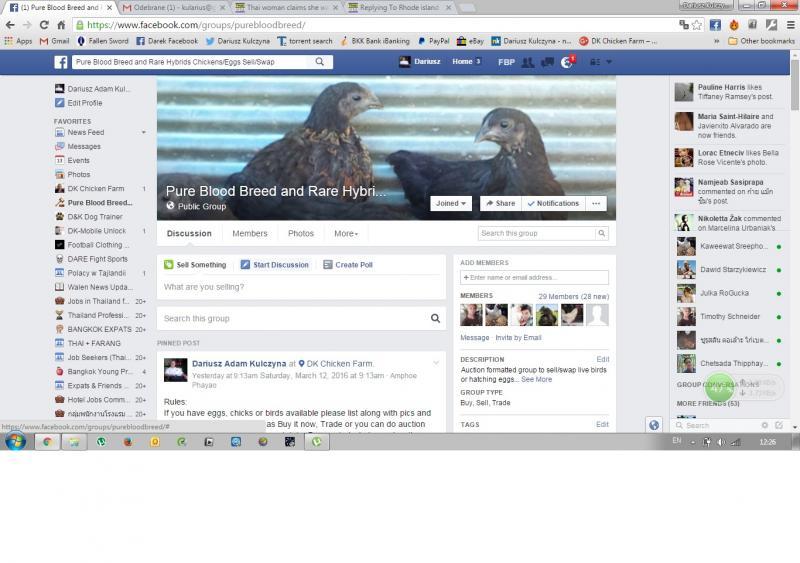Click the Share button on the group cover
Image resolution: width=800 pixels, height=563 pixels.
tap(499, 203)
